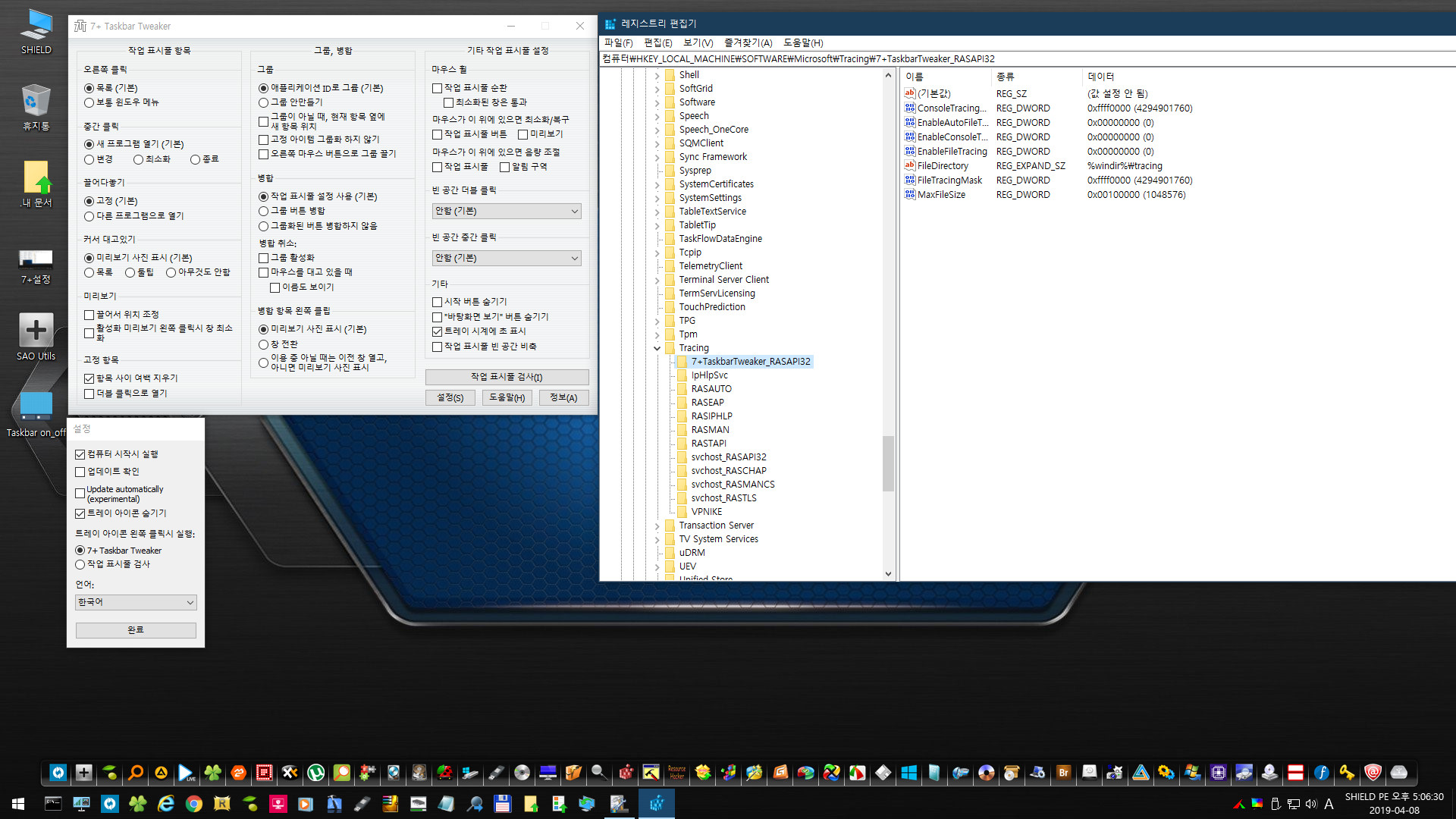Click the network icon in system tray
This screenshot has height=819, width=1456.
coord(1294,804)
